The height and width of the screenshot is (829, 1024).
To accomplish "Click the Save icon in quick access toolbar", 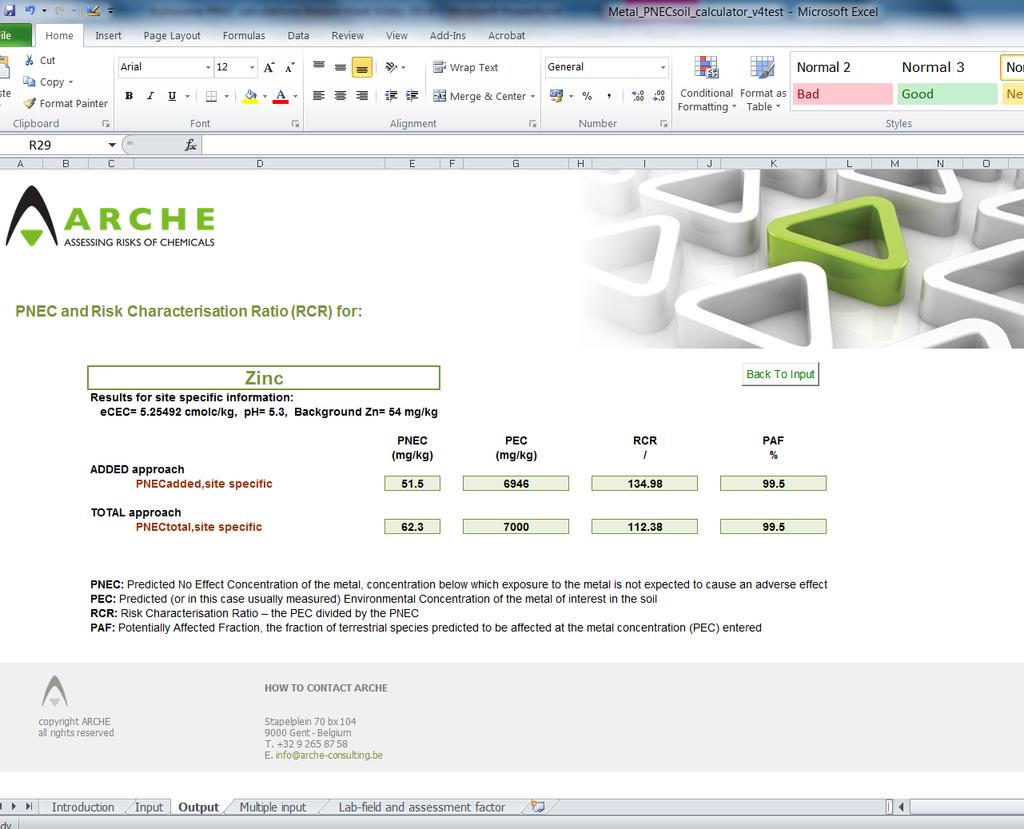I will point(10,10).
